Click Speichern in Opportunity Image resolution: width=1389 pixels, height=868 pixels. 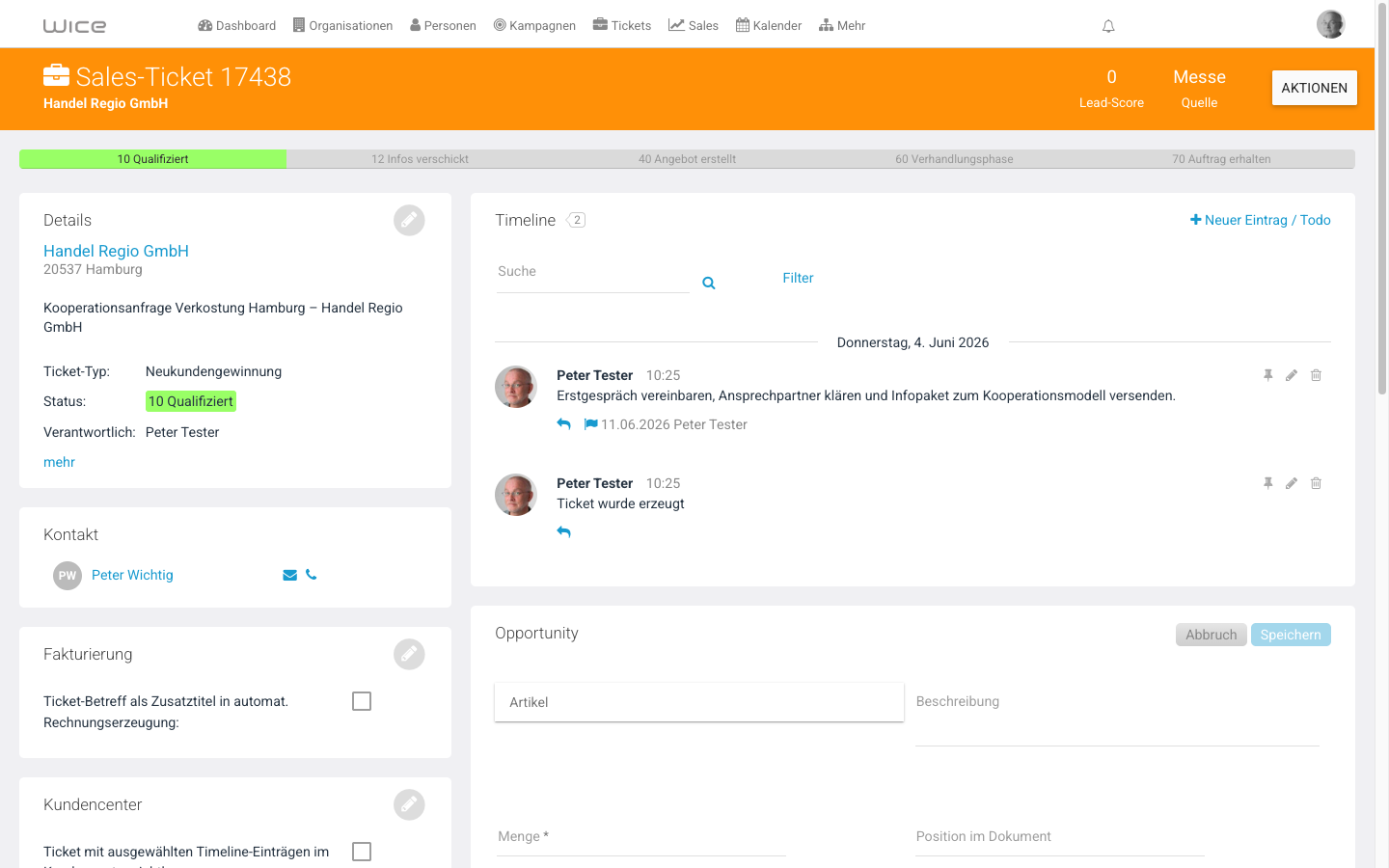pos(1291,635)
